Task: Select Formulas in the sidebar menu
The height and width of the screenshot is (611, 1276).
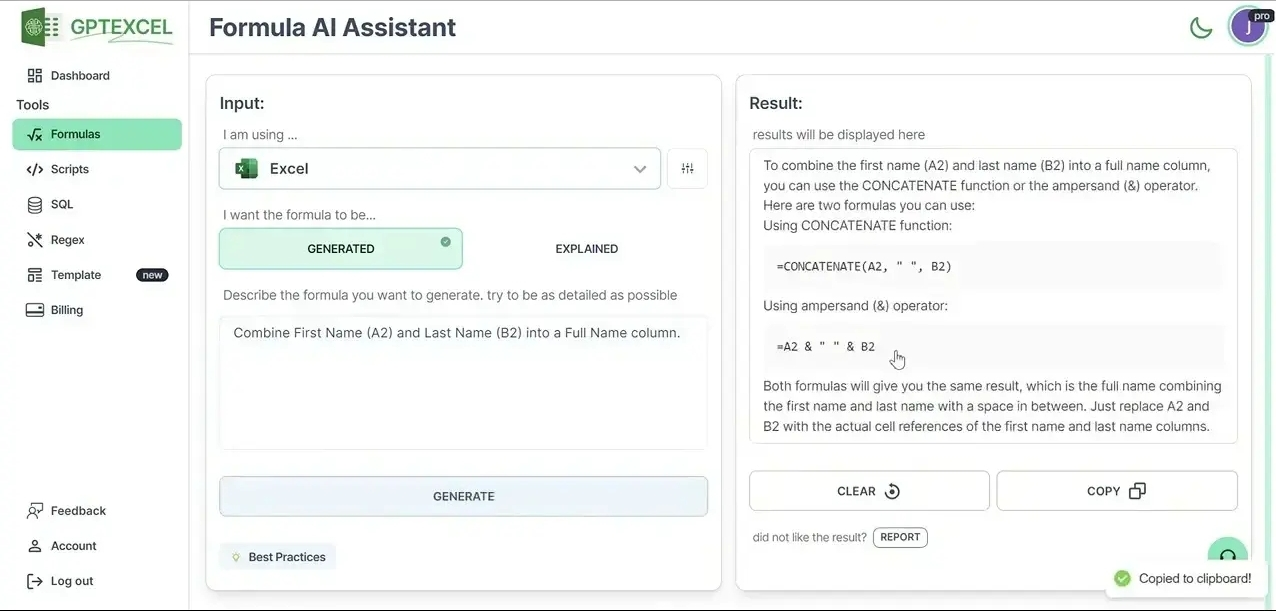Action: click(70, 133)
